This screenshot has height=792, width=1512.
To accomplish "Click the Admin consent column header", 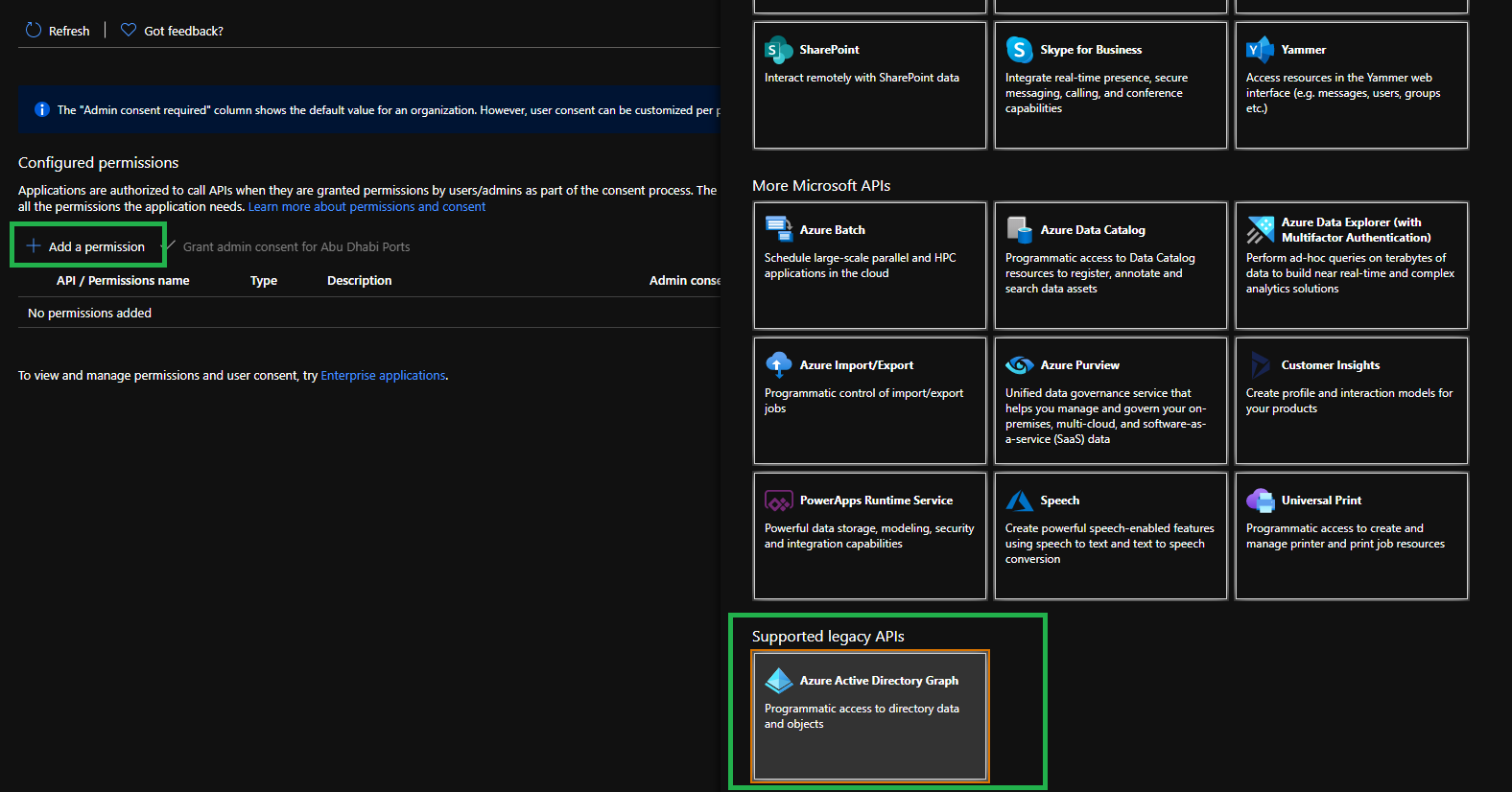I will 684,280.
